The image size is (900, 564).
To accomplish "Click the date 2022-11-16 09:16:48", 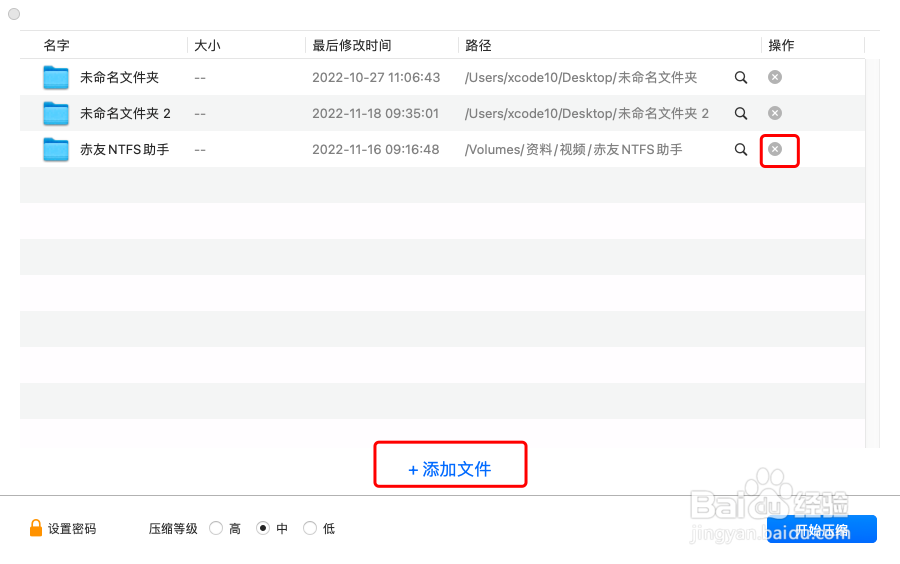I will [375, 150].
